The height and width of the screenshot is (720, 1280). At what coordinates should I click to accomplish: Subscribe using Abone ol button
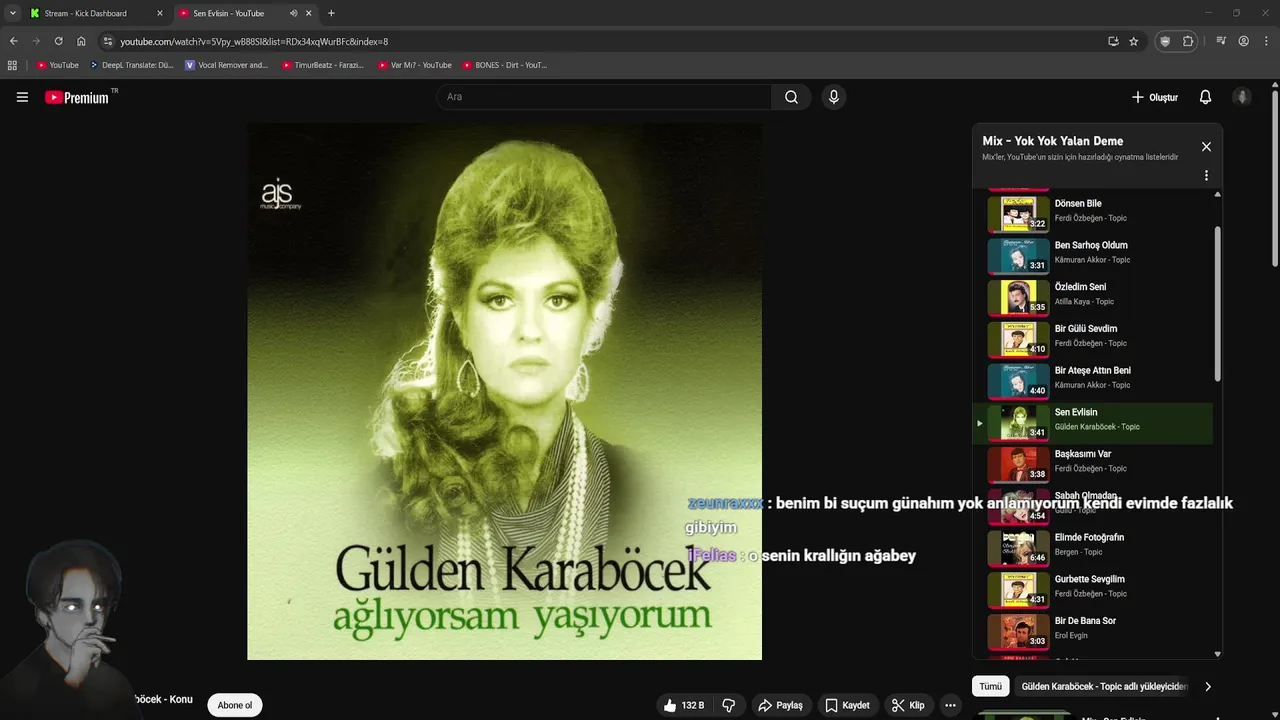[x=235, y=705]
